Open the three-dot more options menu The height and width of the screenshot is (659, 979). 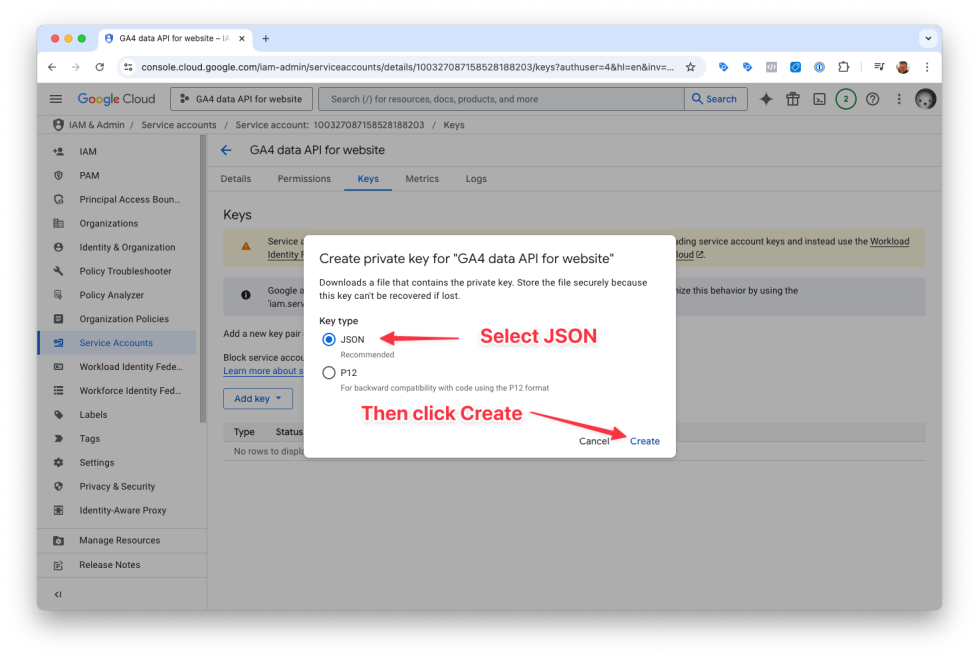pyautogui.click(x=899, y=99)
